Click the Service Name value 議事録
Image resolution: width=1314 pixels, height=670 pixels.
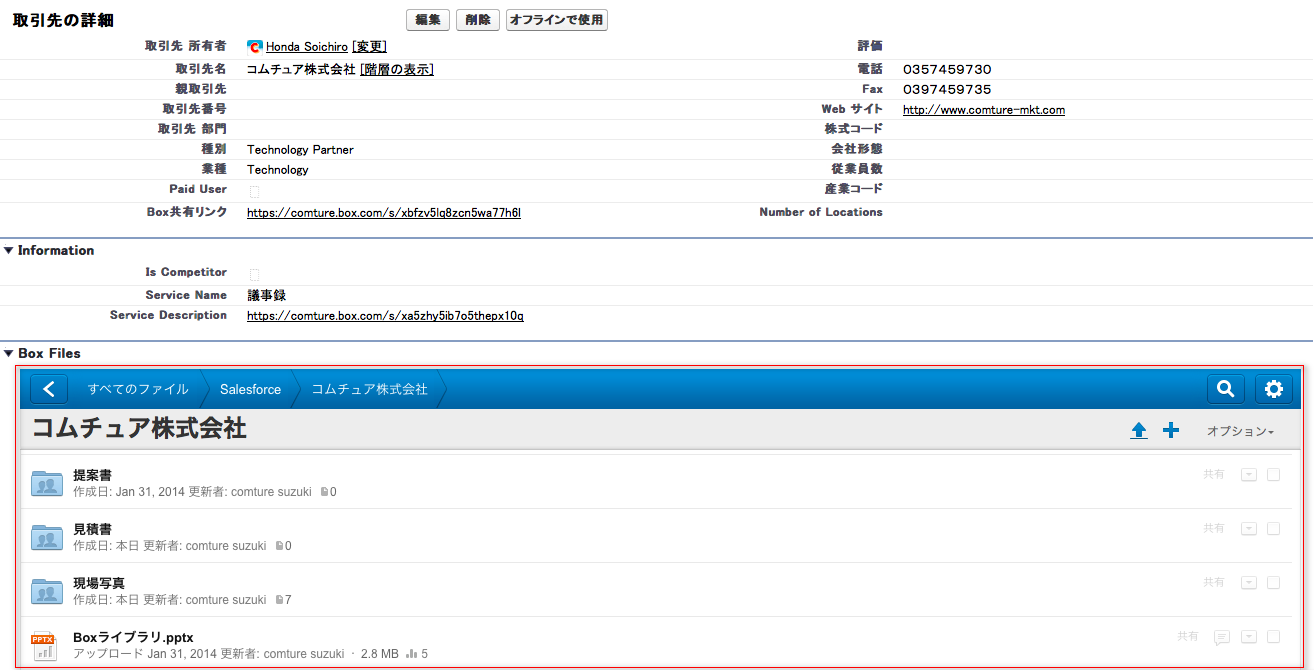[267, 296]
